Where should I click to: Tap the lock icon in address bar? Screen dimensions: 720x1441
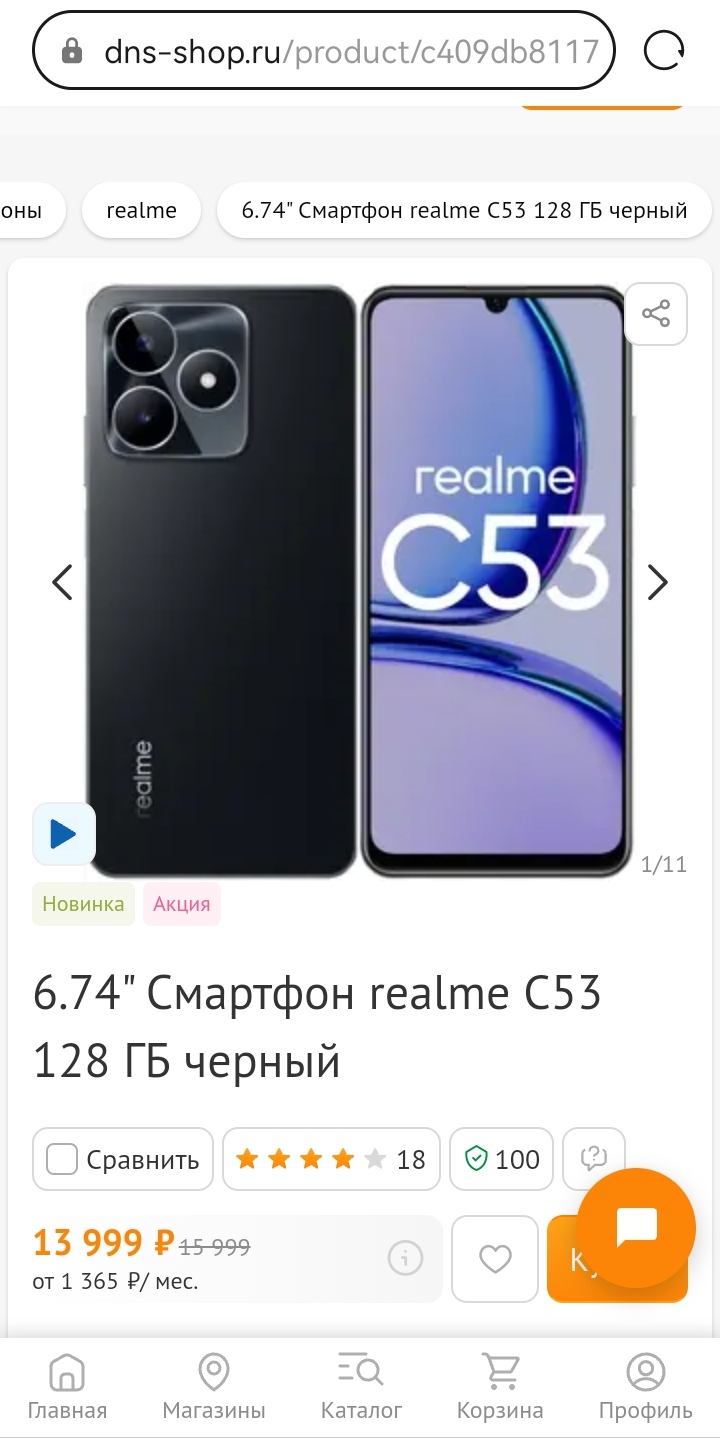(72, 51)
